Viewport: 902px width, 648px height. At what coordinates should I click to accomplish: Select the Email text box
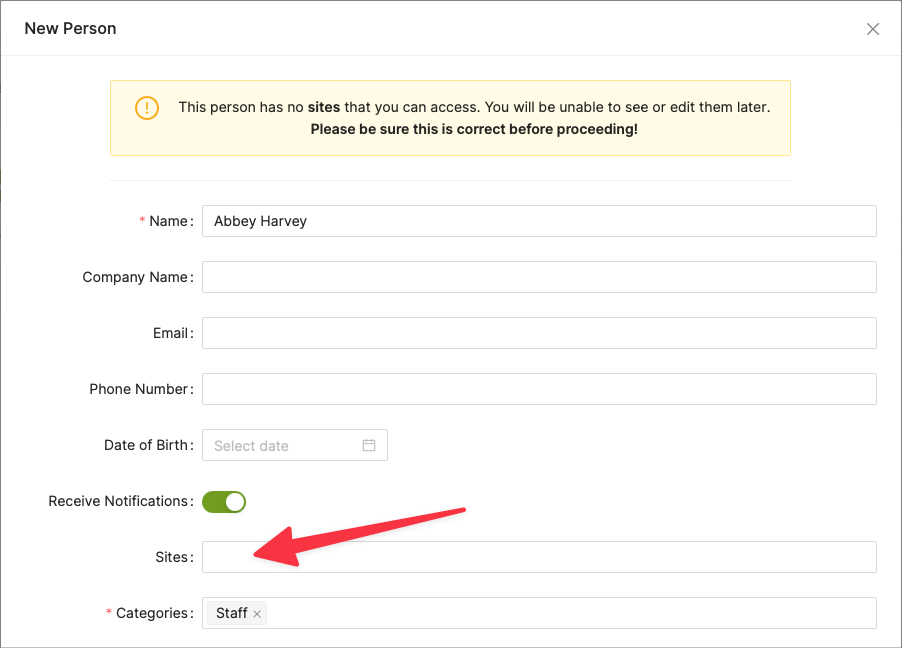coord(539,333)
